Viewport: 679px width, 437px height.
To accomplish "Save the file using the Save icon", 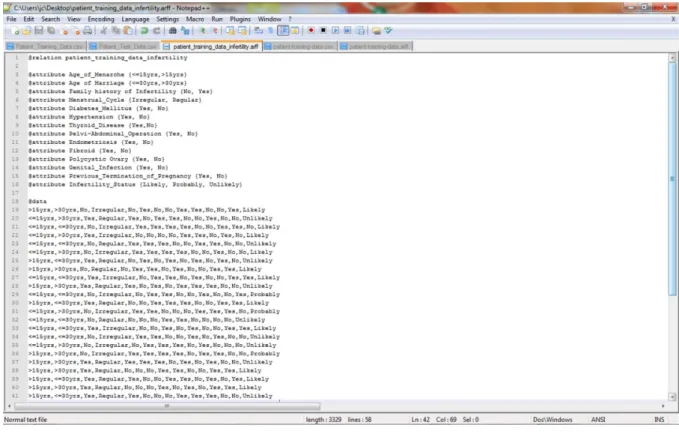I will pos(39,31).
